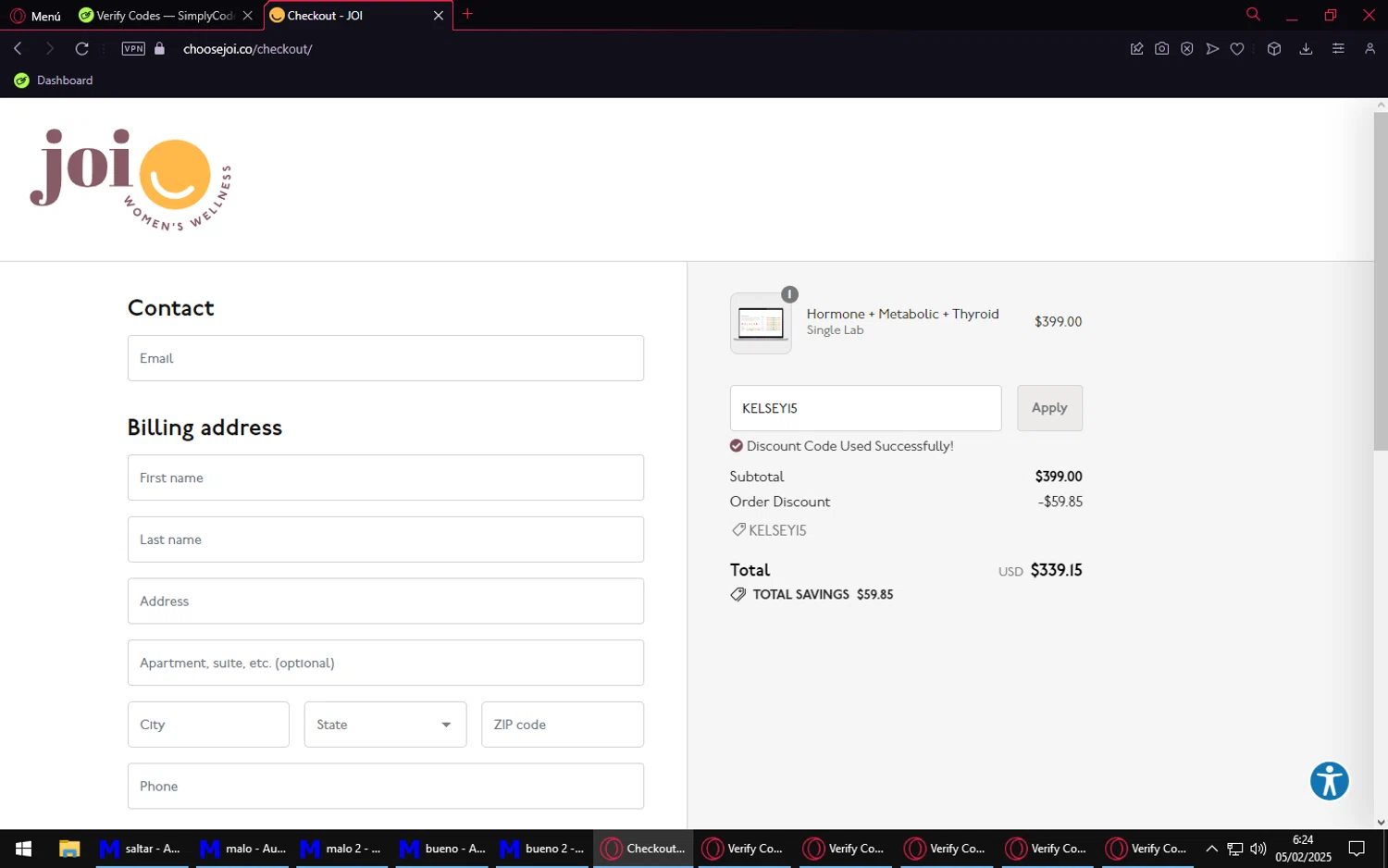Image resolution: width=1388 pixels, height=868 pixels.
Task: Open the profile account icon
Action: click(x=1369, y=49)
